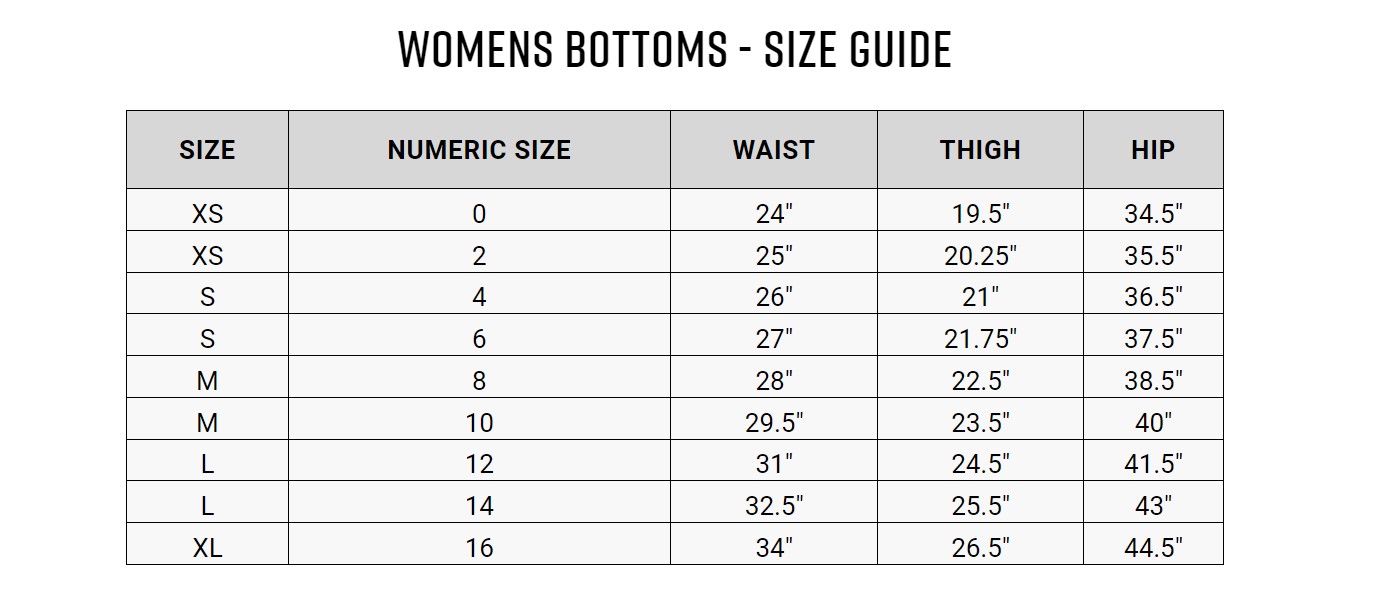Select the 26.5" thigh measurement
Screen dimensions: 1374x607
(x=980, y=547)
